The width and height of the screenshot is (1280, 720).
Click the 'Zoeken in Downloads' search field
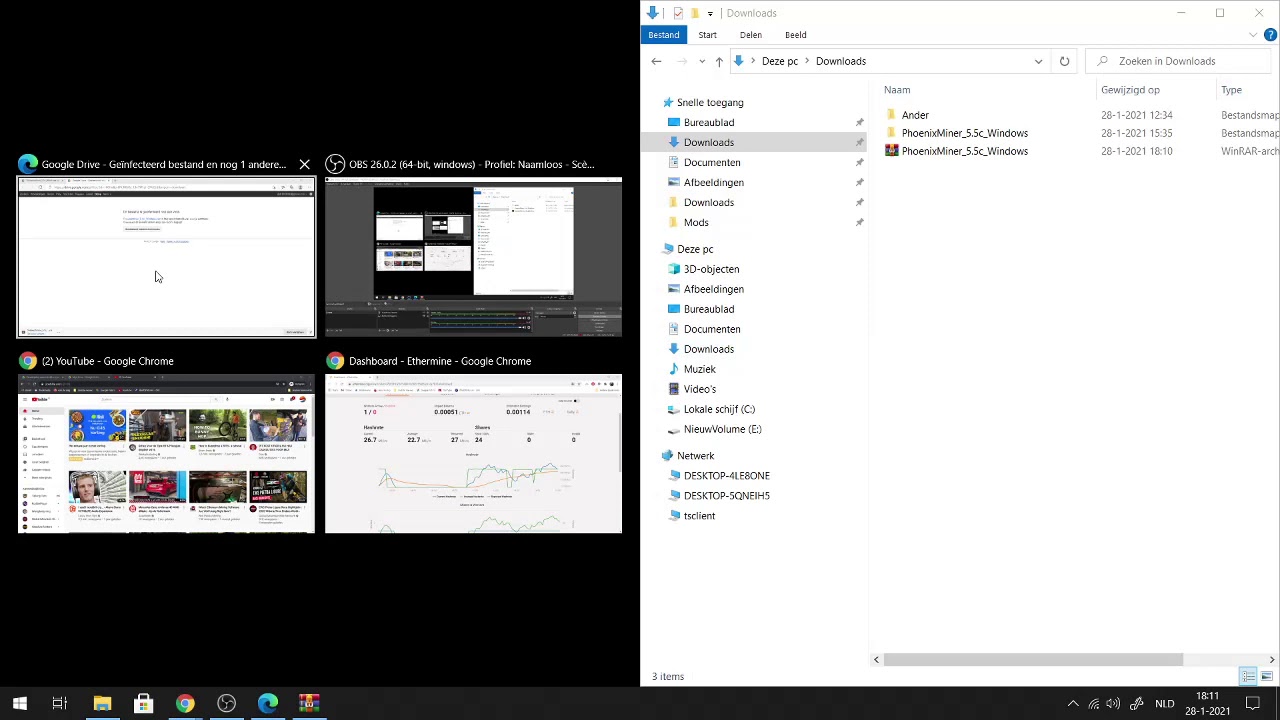(x=1178, y=61)
